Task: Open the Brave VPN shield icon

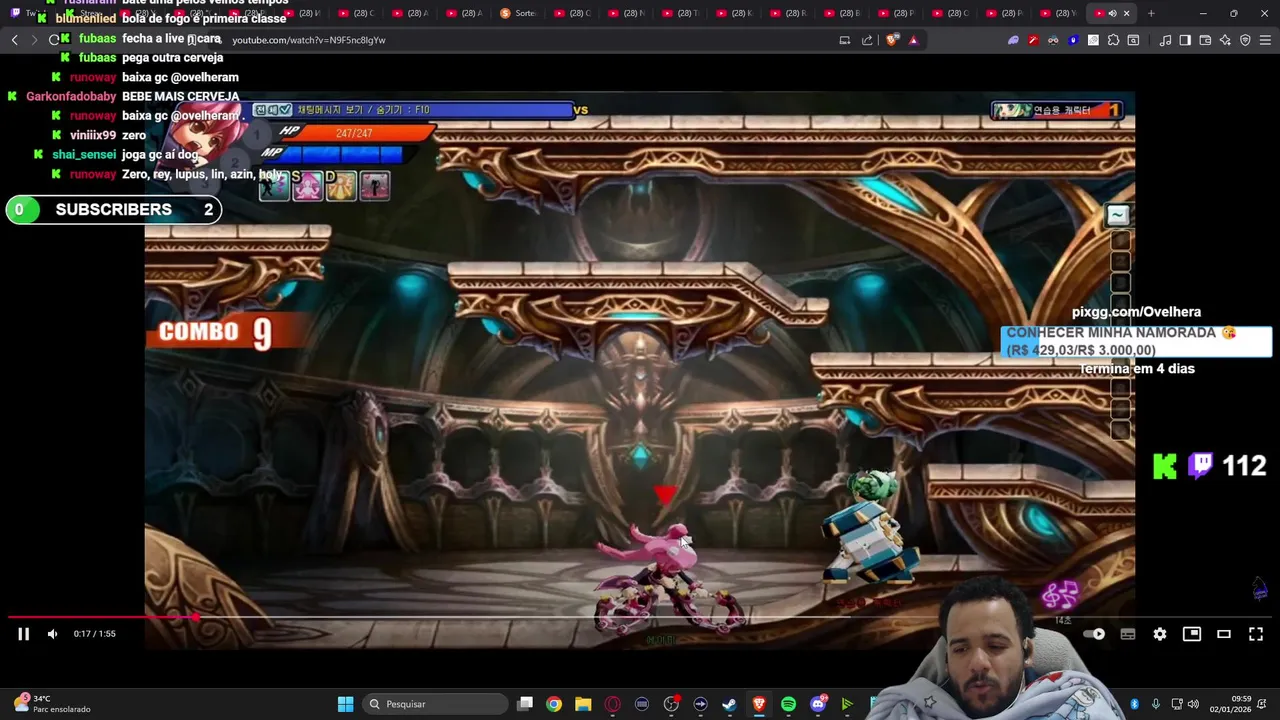Action: (1245, 40)
